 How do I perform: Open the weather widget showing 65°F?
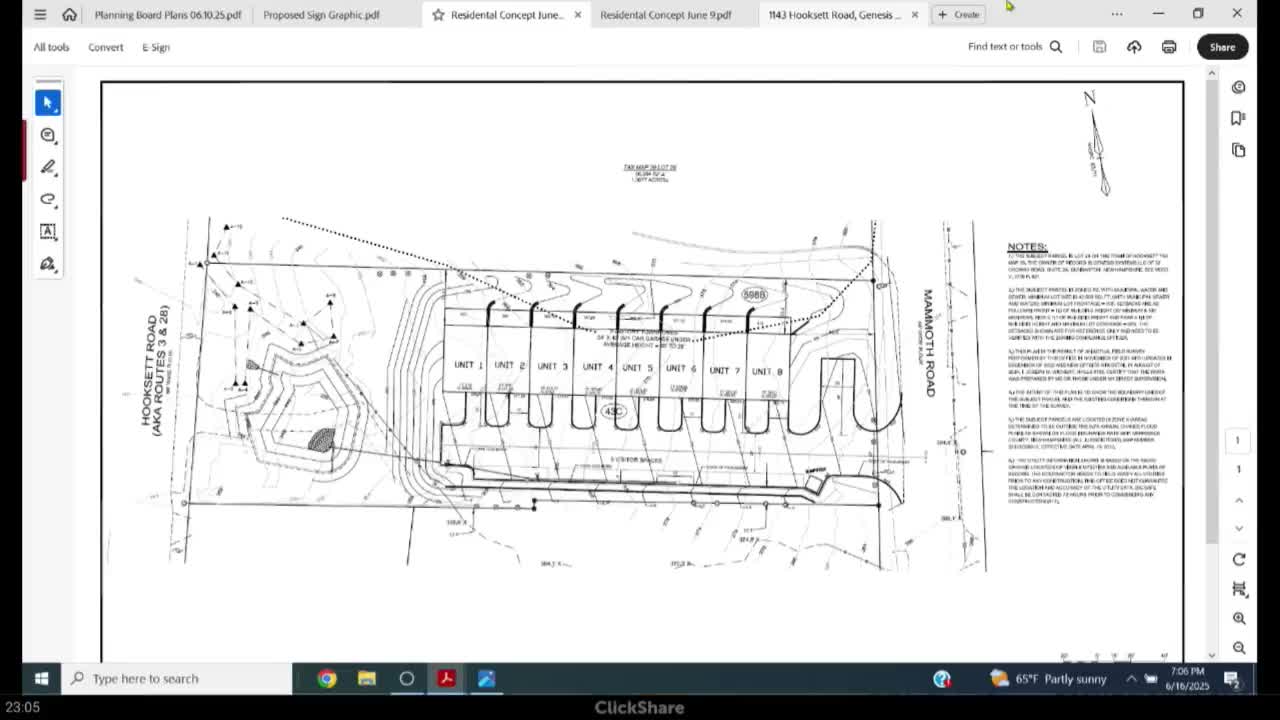1048,679
